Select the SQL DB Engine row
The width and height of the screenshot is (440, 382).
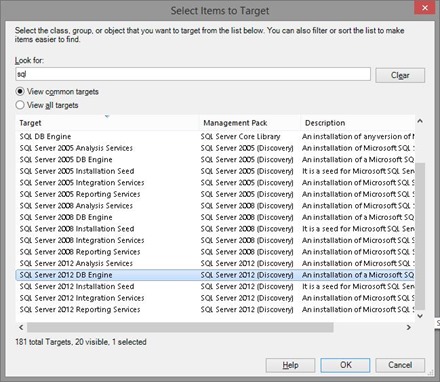(215, 136)
